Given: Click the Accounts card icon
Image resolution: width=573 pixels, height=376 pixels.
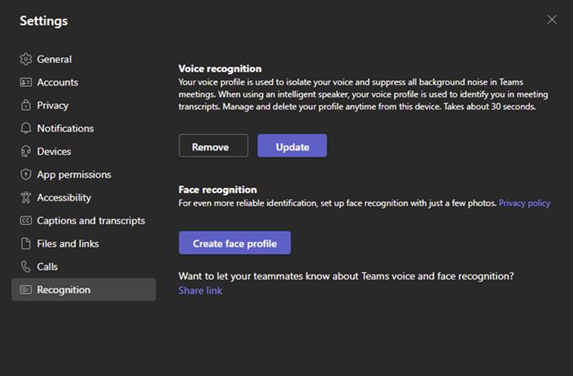Looking at the screenshot, I should pyautogui.click(x=26, y=82).
